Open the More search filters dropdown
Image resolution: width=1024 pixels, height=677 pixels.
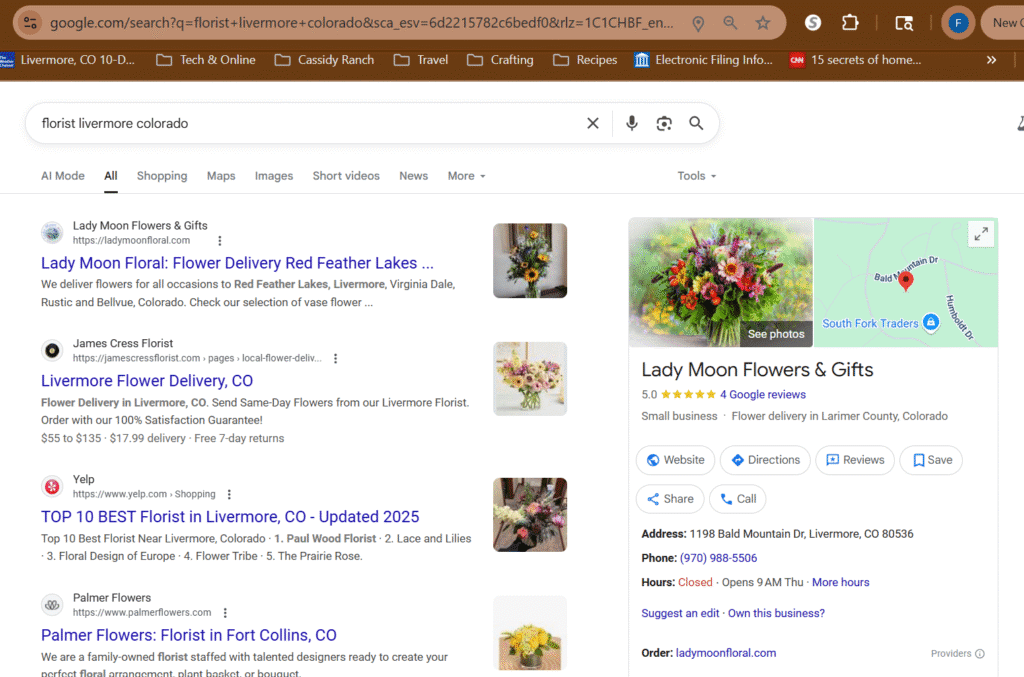tap(466, 176)
